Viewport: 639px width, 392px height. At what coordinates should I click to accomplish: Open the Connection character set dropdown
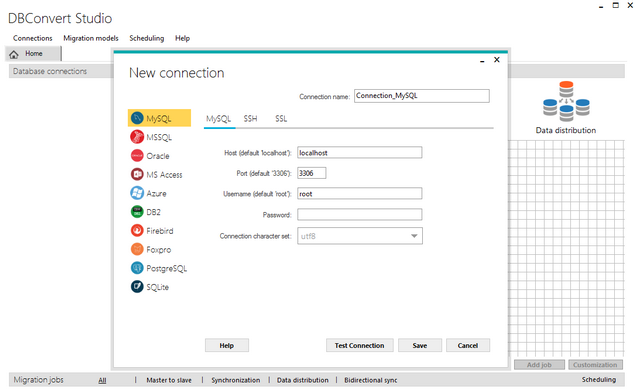tap(360, 236)
